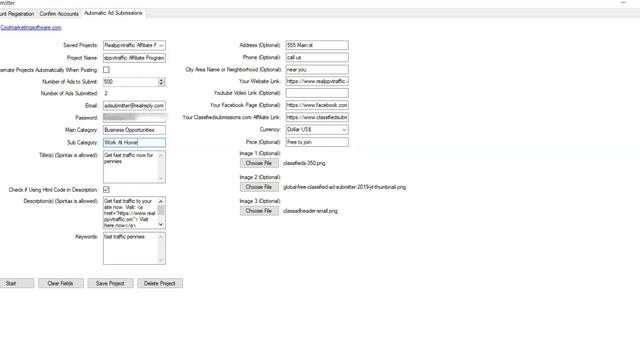Click the Number of Ads Submitted value
The image size is (640, 360).
pyautogui.click(x=106, y=93)
